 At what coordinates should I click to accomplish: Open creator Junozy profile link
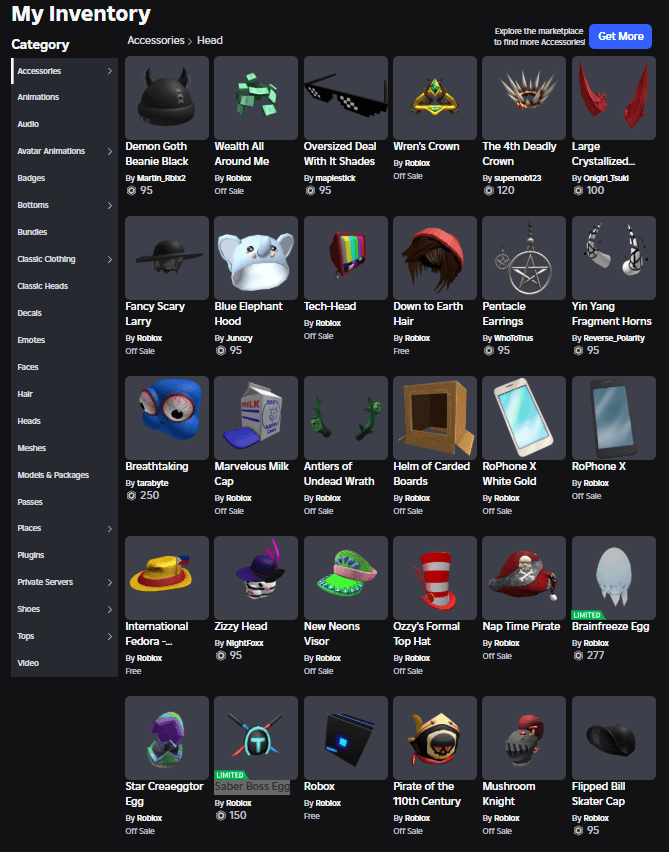239,339
